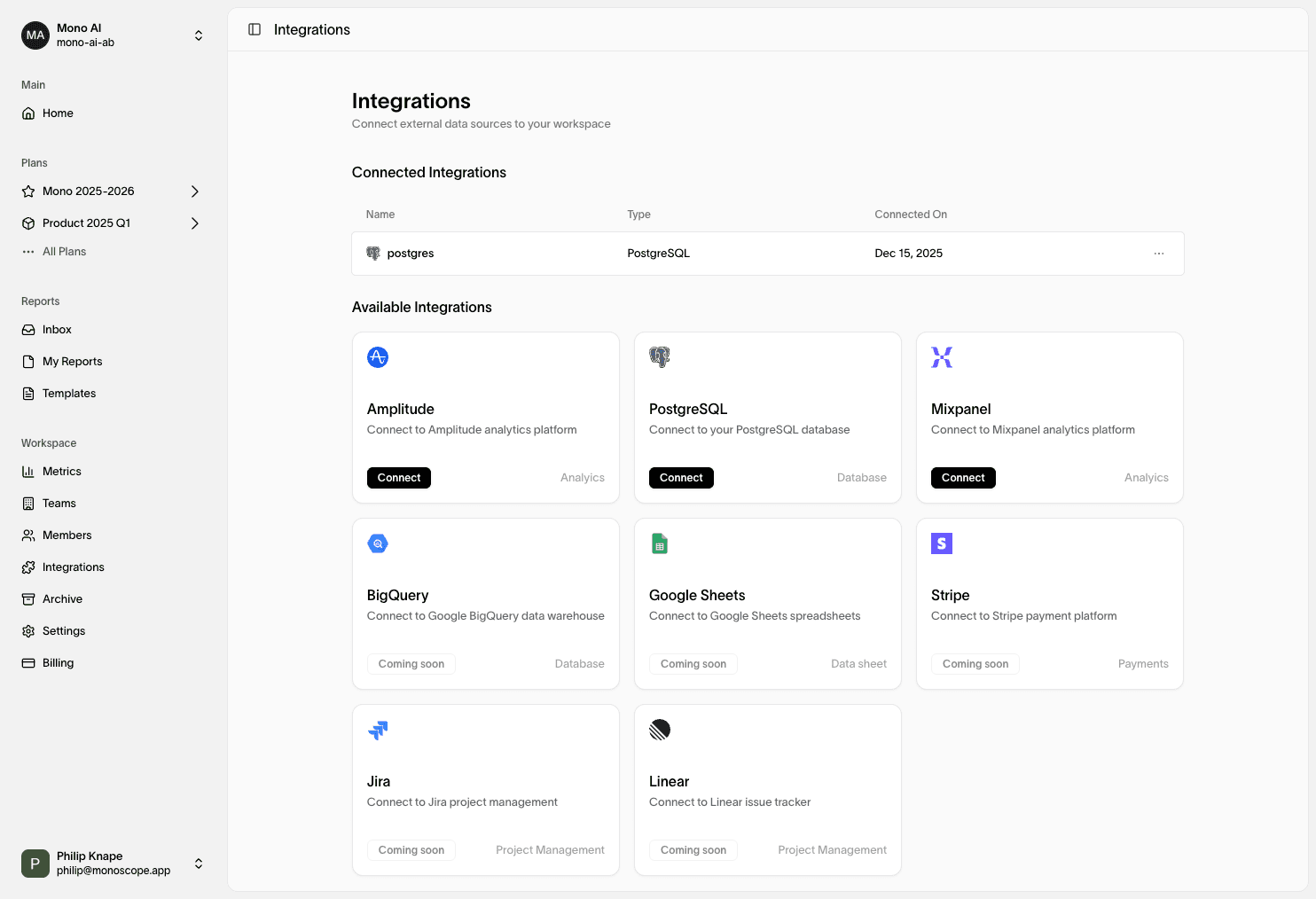Viewport: 1316px width, 899px height.
Task: Navigate to Billing in sidebar
Action: tap(58, 663)
